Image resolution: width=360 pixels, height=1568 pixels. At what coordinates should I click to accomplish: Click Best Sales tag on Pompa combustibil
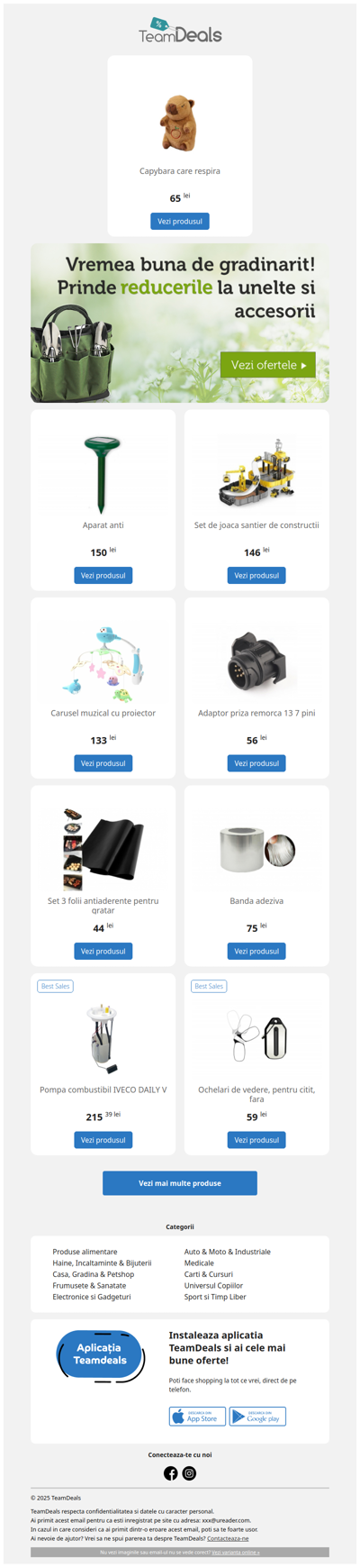55,987
